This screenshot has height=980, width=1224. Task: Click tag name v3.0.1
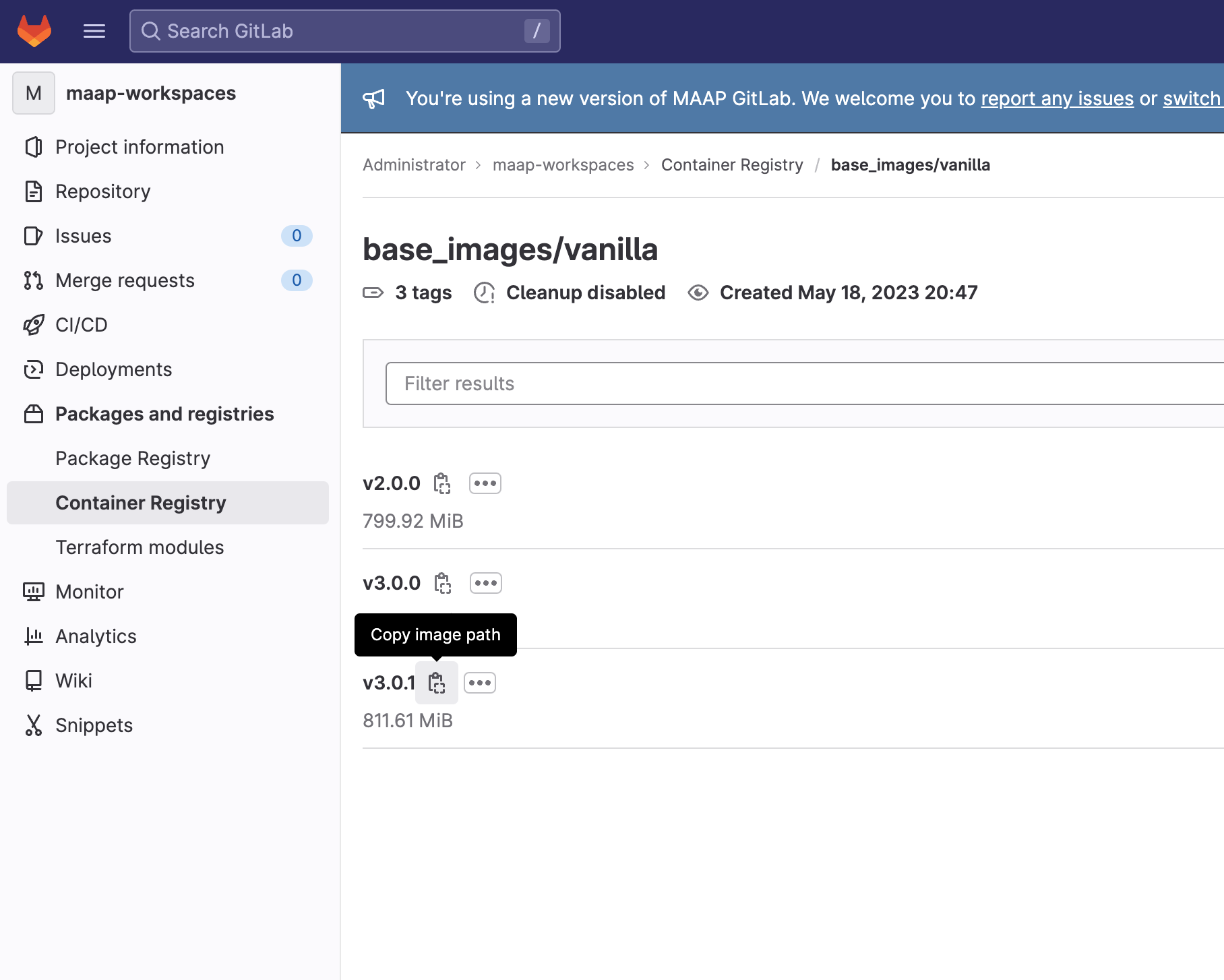coord(389,683)
